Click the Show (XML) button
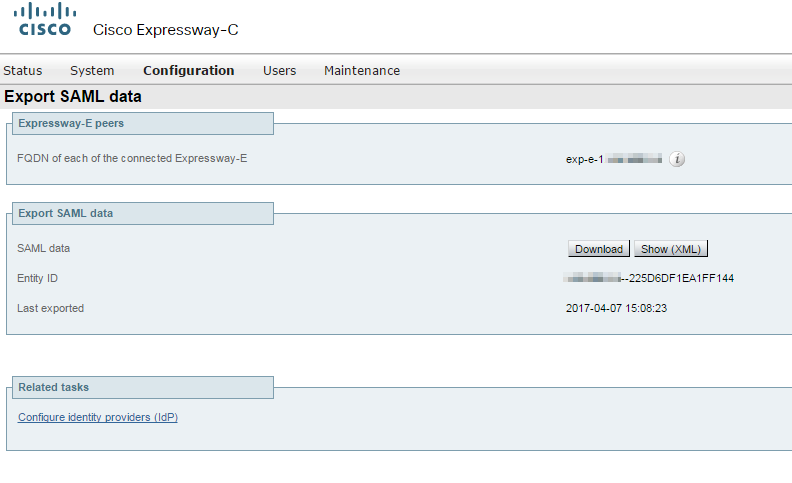Image resolution: width=792 pixels, height=483 pixels. coord(671,249)
